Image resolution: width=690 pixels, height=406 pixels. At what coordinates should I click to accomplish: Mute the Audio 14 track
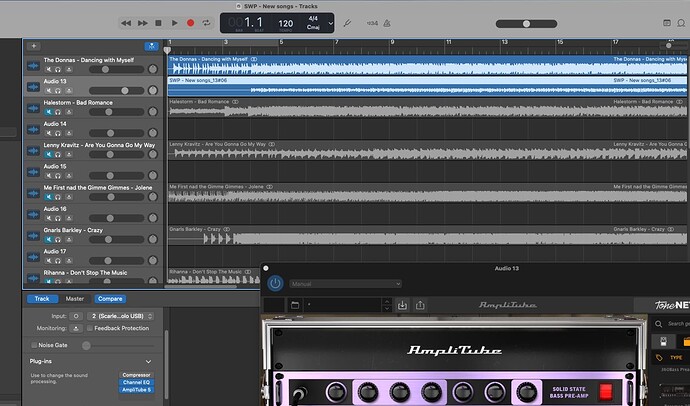[x=48, y=133]
